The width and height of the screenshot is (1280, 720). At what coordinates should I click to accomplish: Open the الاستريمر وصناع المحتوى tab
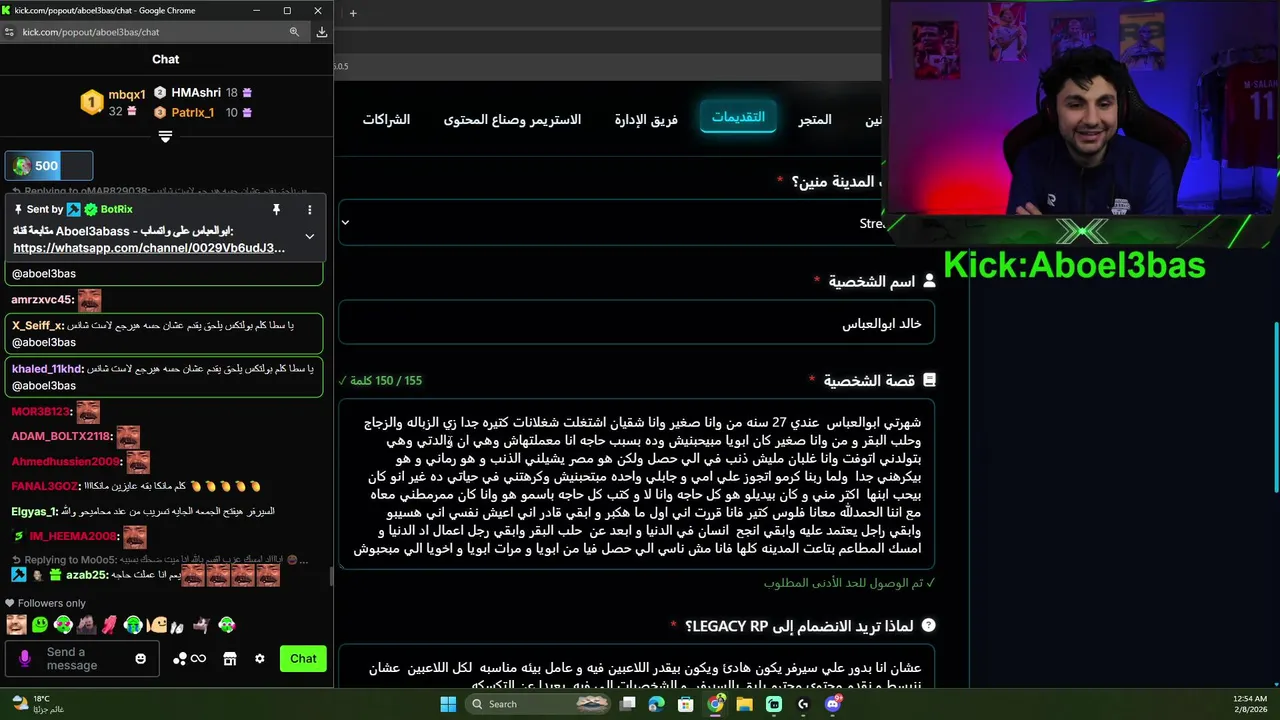pyautogui.click(x=512, y=120)
